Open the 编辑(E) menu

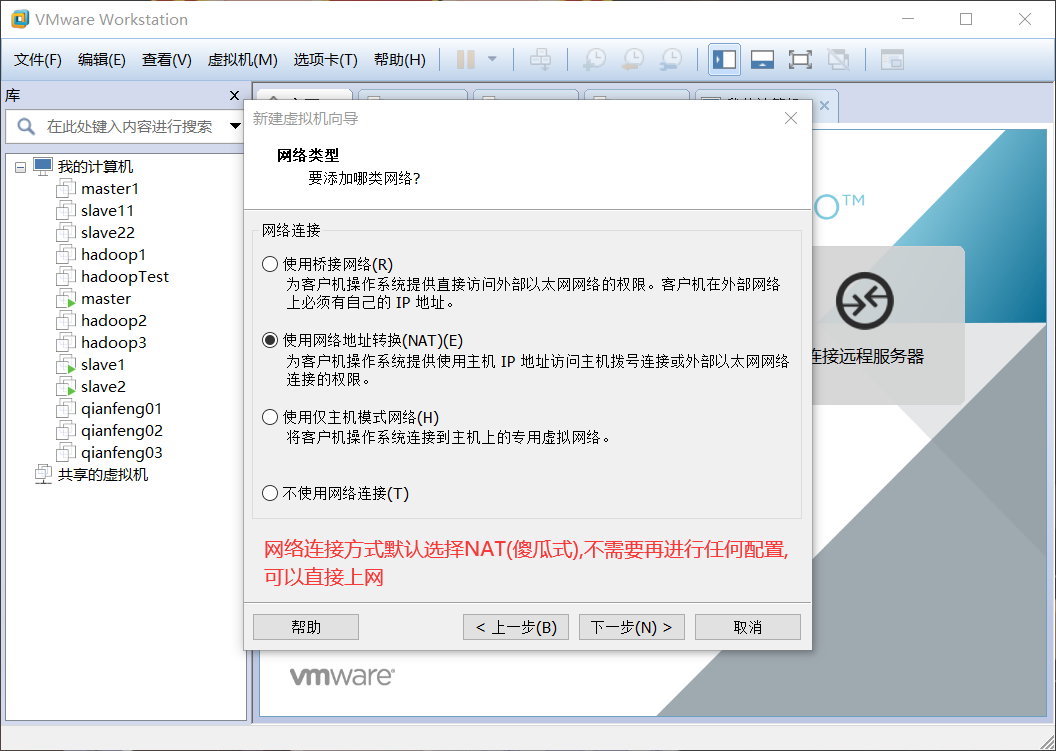click(x=102, y=60)
